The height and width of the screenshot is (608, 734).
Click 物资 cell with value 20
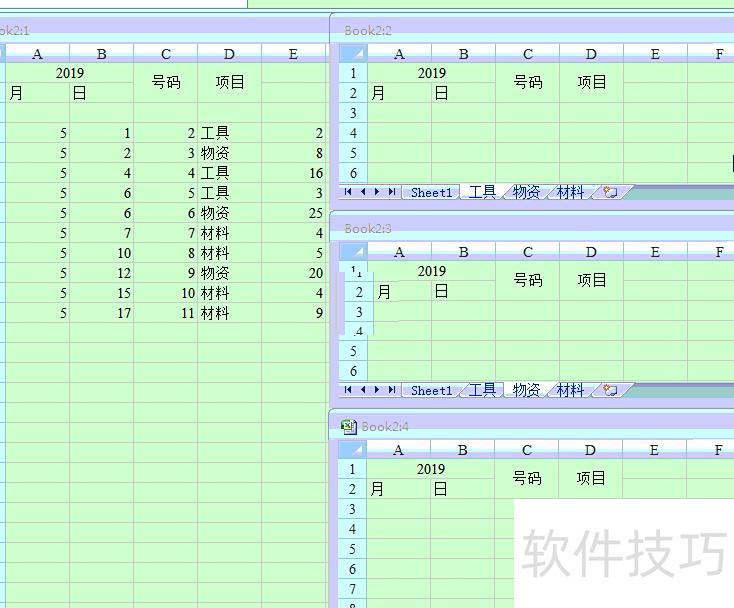229,273
